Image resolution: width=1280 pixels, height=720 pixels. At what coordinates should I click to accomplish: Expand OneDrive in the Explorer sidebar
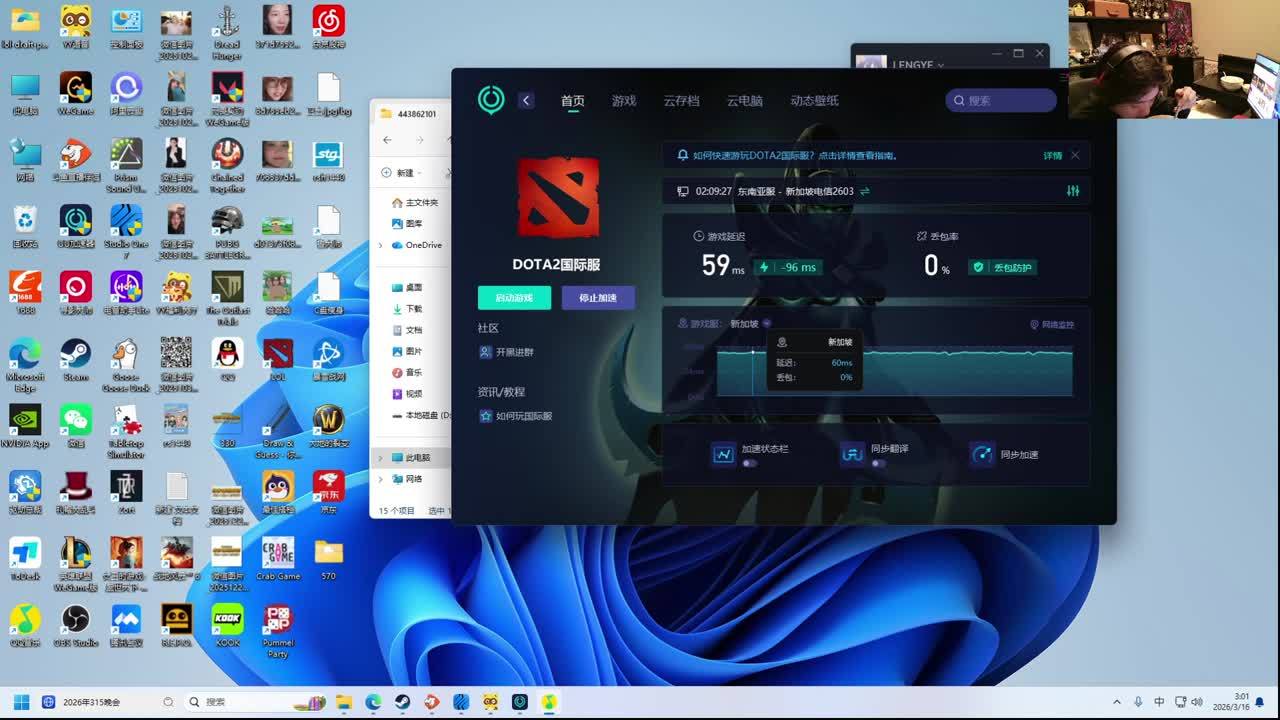[x=380, y=245]
